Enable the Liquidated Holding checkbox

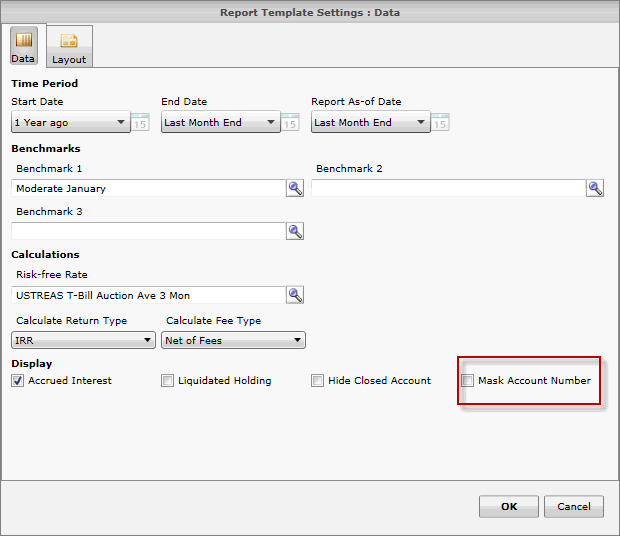click(168, 381)
